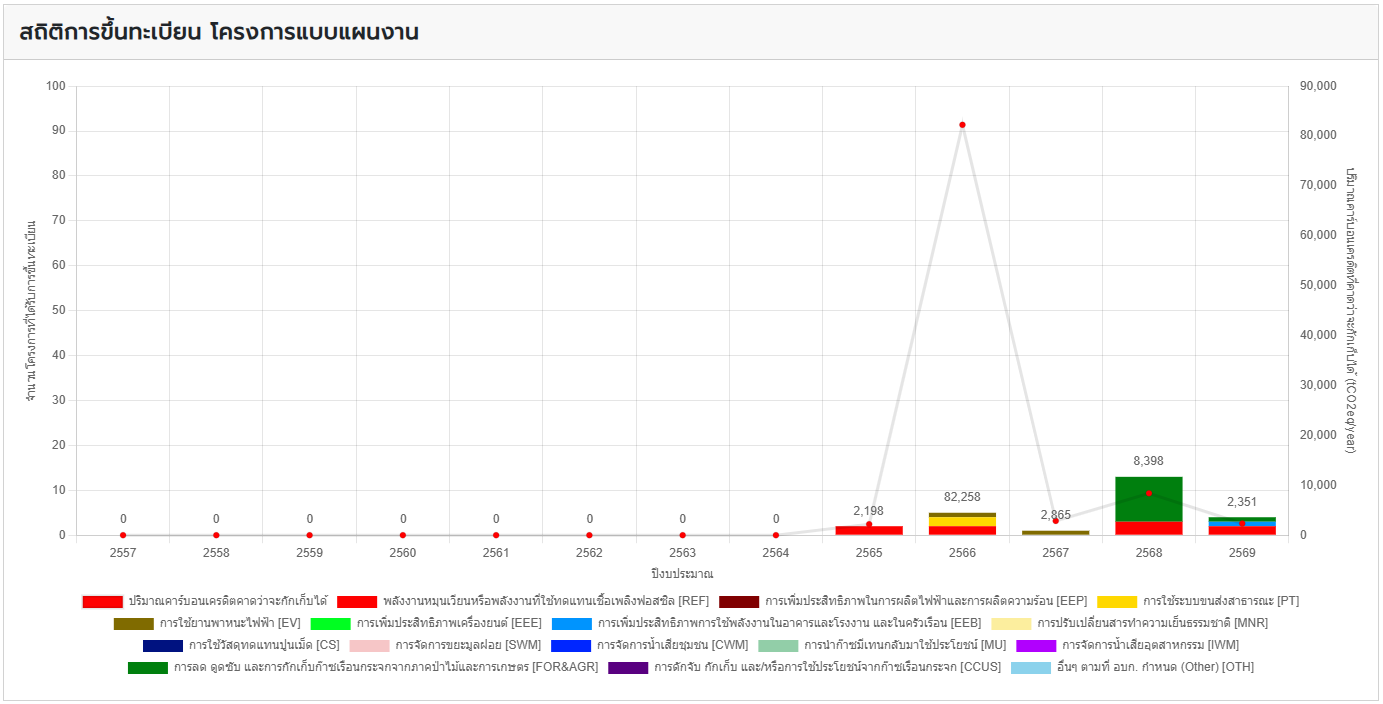
Task: Click the purple [IWM] legend swatch
Action: point(1036,646)
